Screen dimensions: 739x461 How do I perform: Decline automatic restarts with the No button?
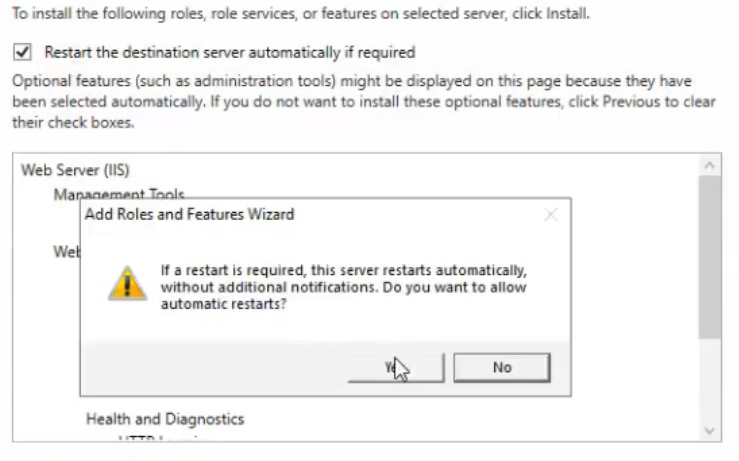(502, 368)
